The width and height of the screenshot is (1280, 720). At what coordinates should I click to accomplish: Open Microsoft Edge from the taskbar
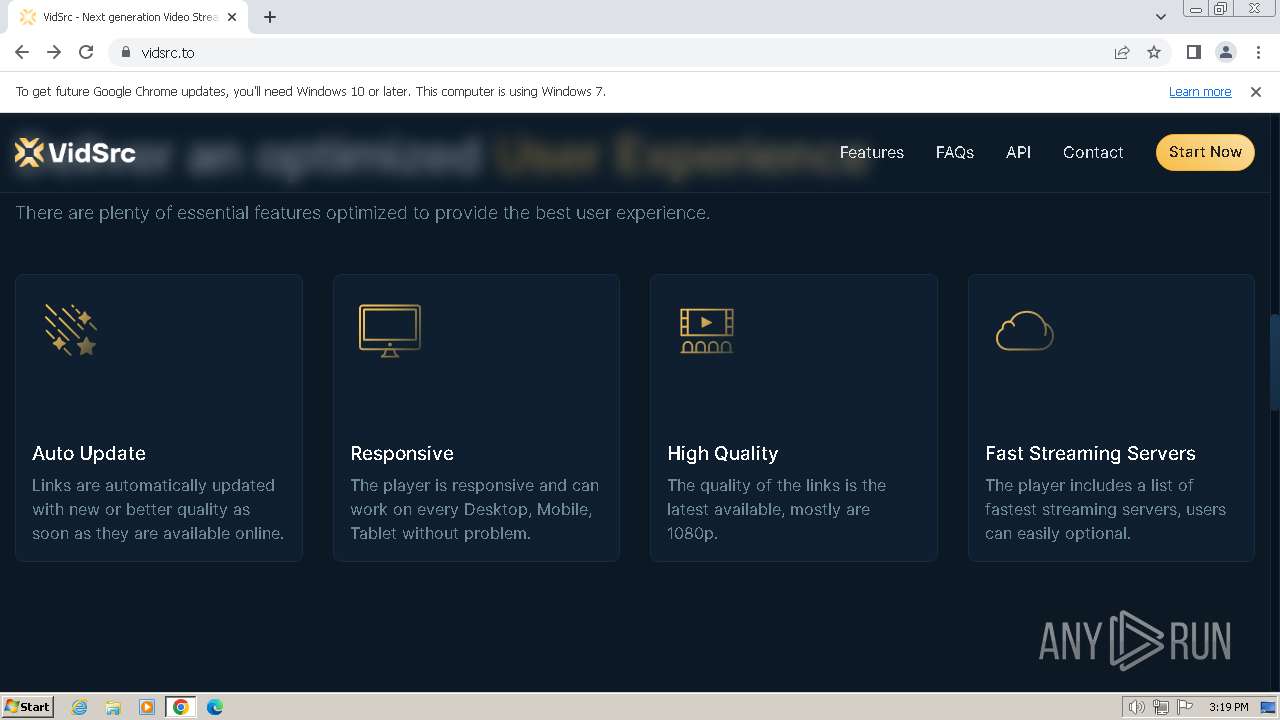[x=215, y=707]
